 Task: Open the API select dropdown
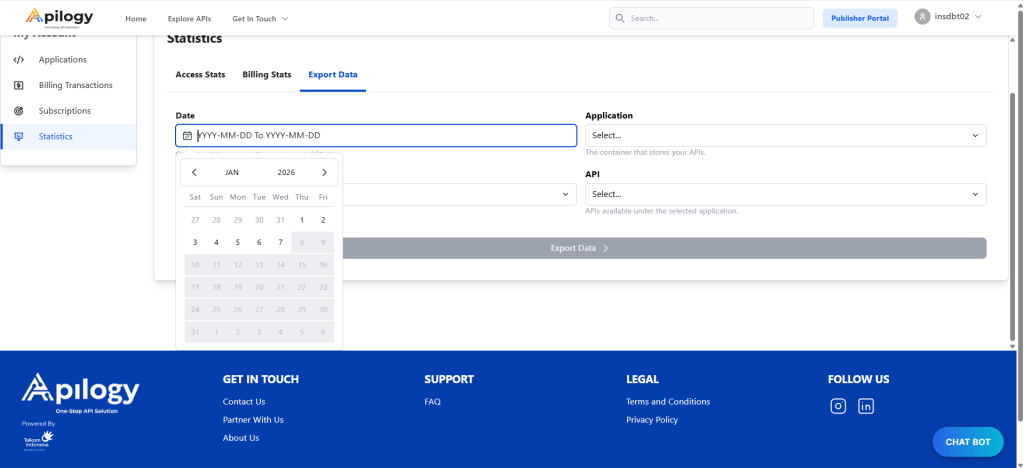tap(785, 194)
